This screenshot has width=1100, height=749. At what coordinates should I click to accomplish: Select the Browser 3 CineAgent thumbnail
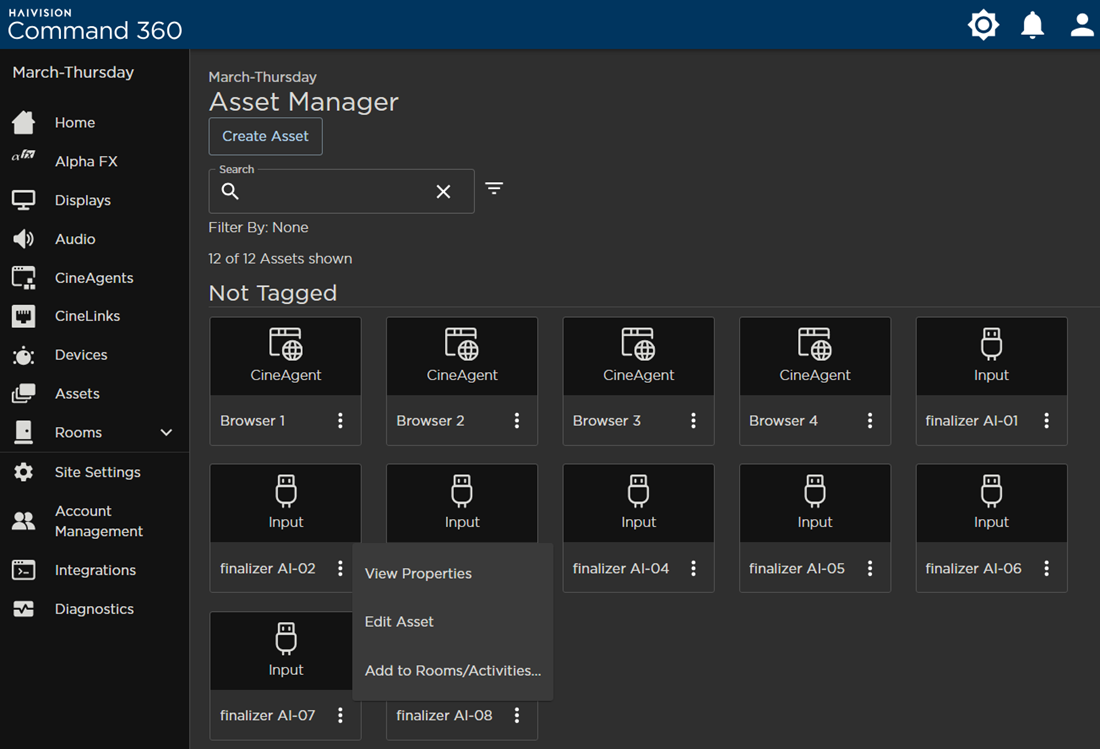(638, 356)
